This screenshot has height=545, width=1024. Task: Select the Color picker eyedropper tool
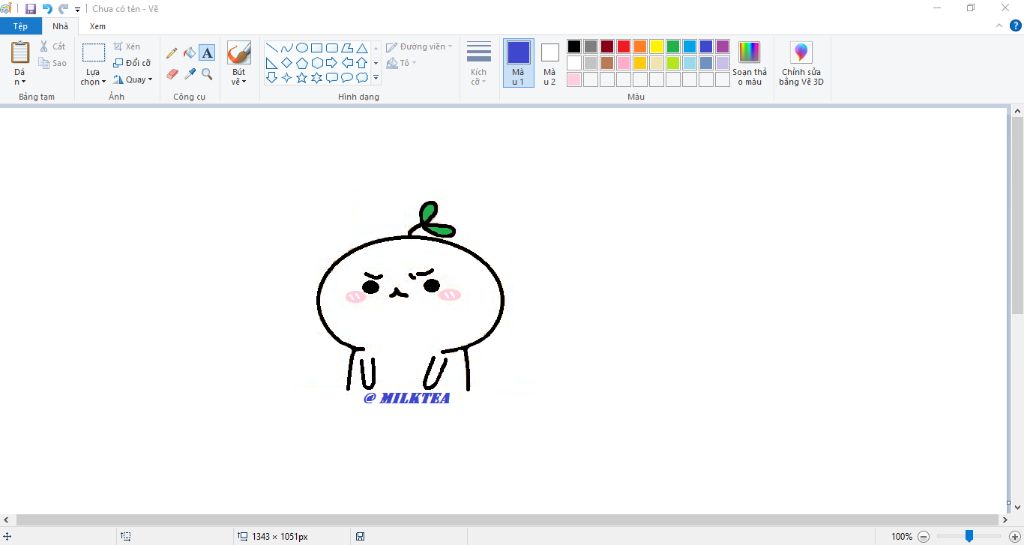click(x=189, y=74)
